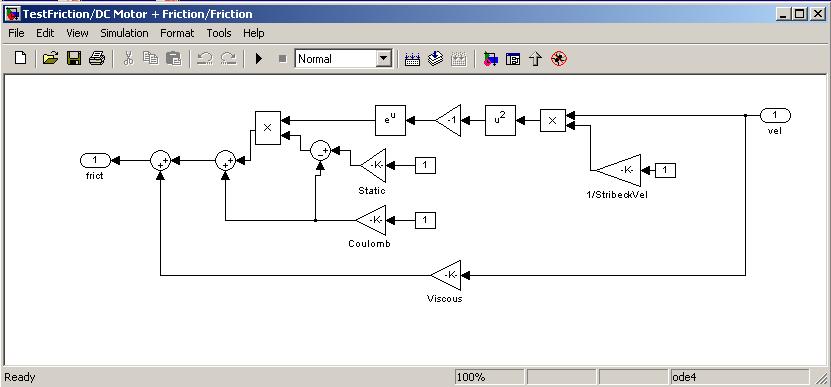Close the TestFriction window
Viewport: 831px width, 387px height.
tap(817, 14)
